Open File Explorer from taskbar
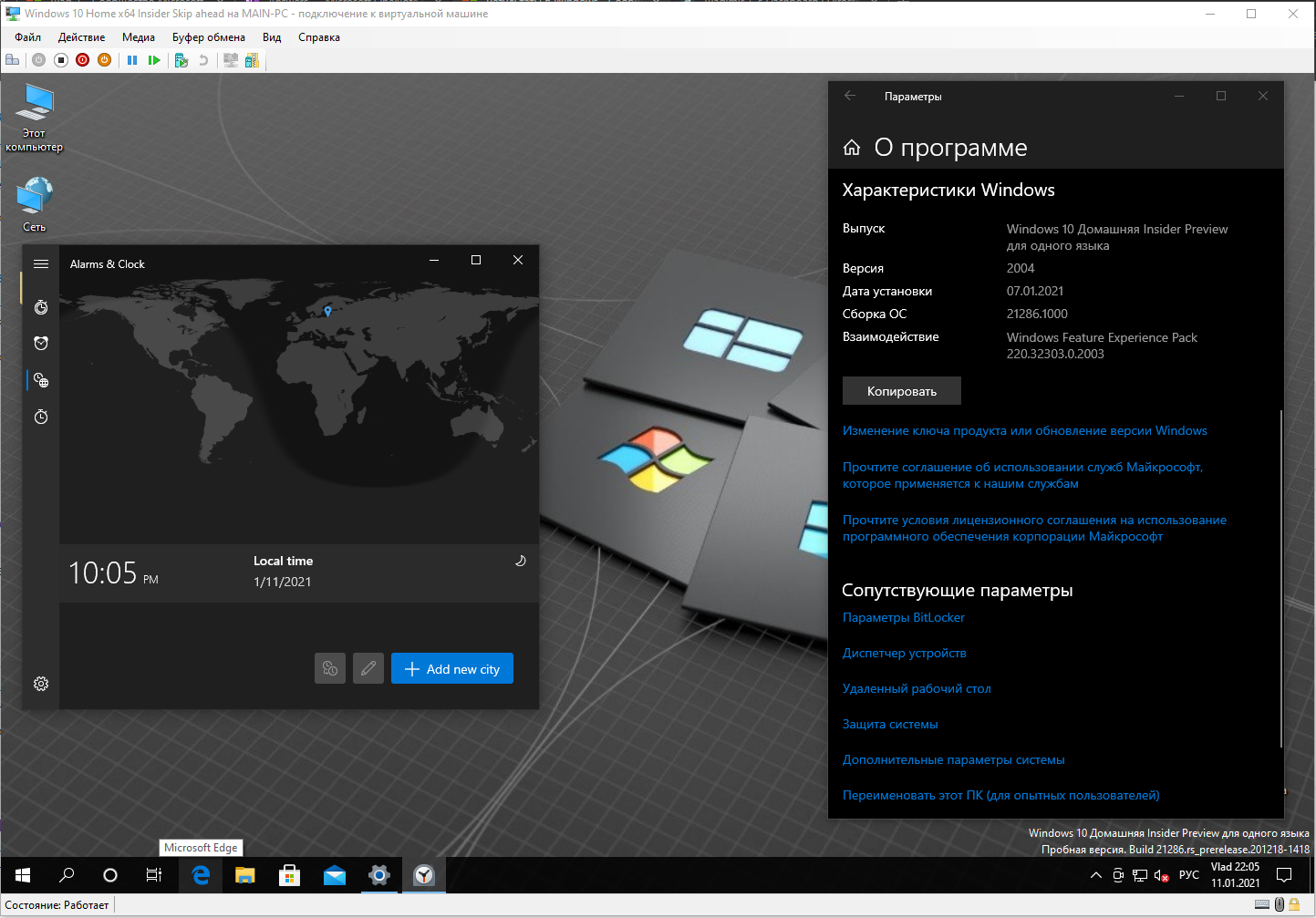 pos(244,875)
